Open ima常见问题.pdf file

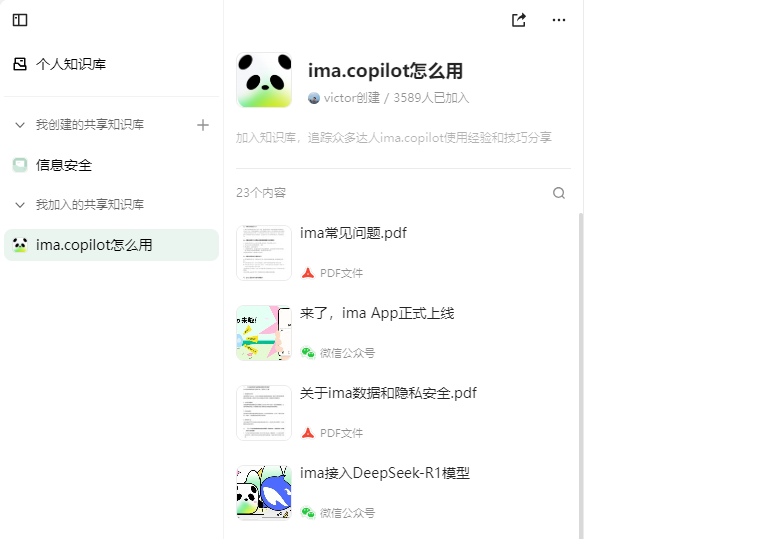tap(353, 234)
